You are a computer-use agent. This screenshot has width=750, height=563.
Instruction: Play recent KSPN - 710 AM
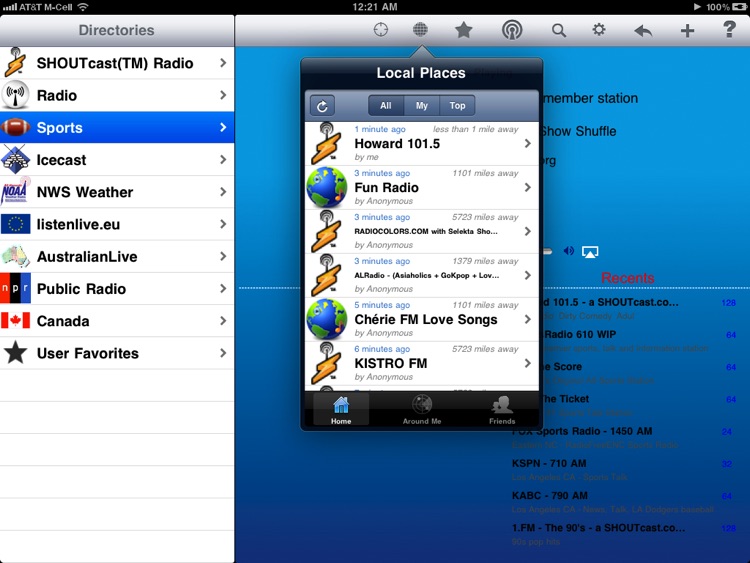[624, 469]
